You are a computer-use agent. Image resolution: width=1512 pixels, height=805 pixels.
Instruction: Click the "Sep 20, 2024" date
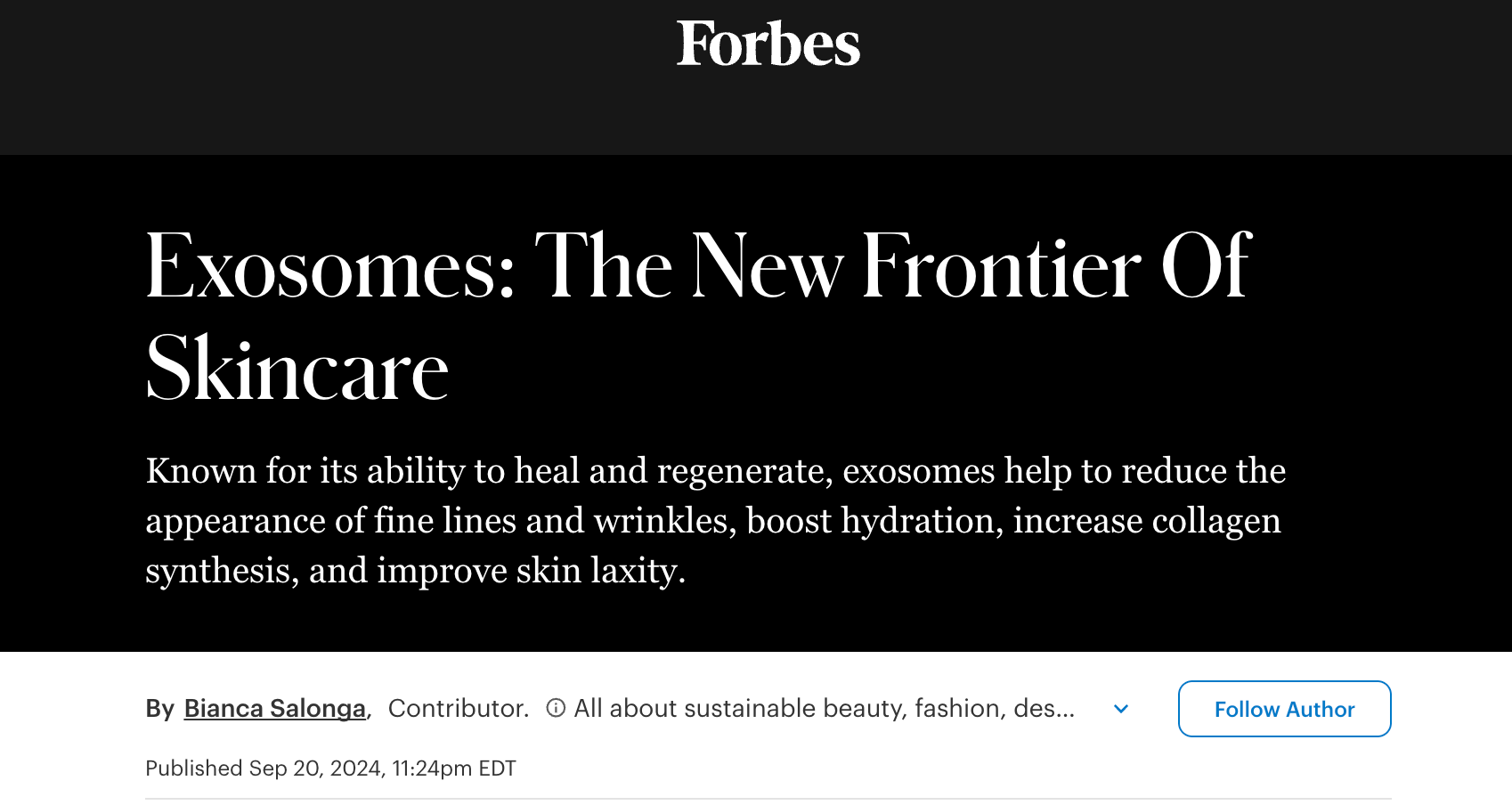[x=316, y=768]
